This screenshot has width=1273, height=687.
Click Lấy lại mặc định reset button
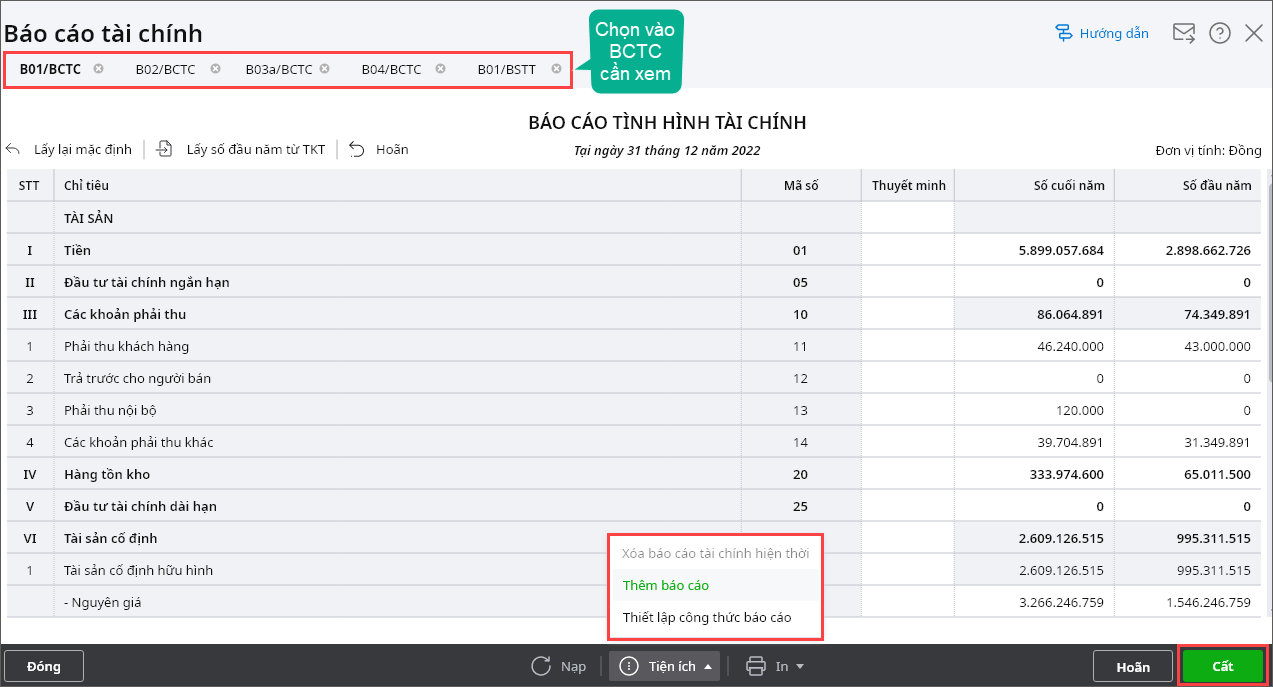[70, 149]
